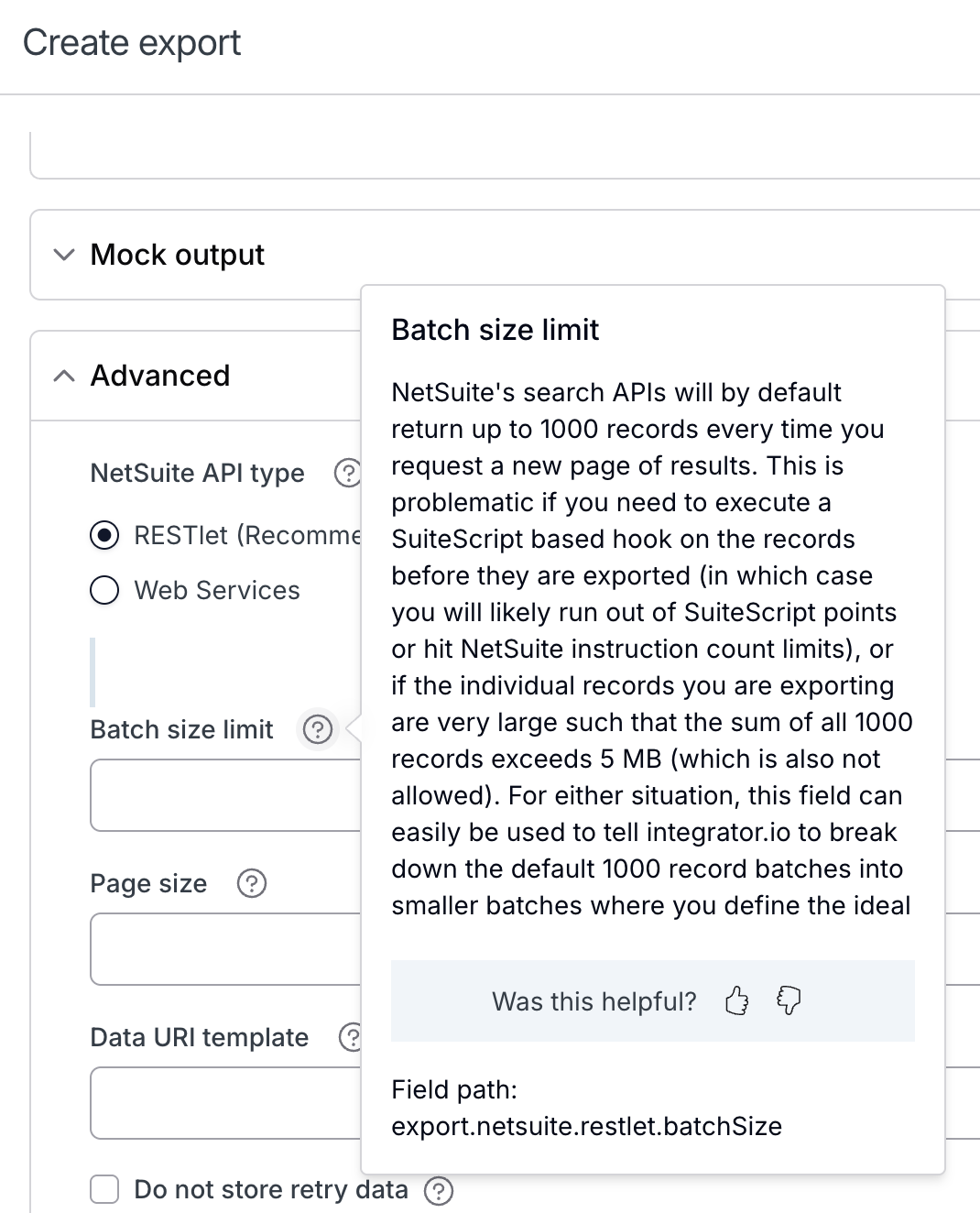
Task: Collapse the Advanced section
Action: (160, 376)
